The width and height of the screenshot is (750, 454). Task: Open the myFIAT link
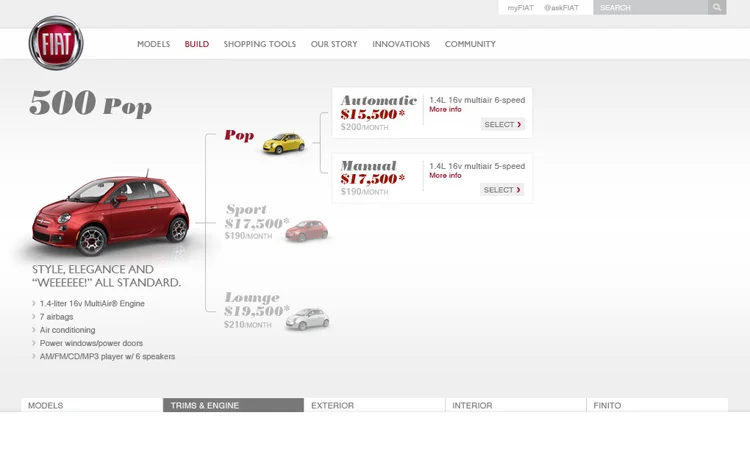click(520, 8)
